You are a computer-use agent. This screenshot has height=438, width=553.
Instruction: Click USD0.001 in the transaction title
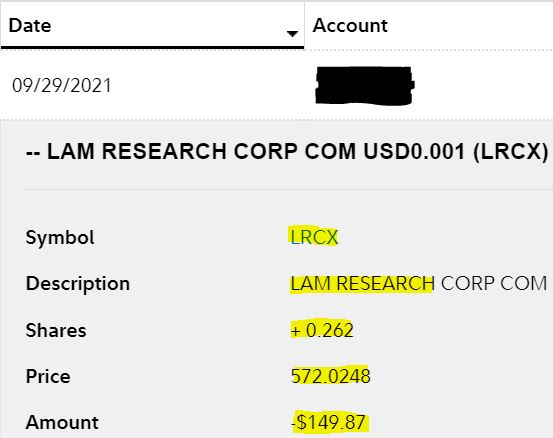414,152
